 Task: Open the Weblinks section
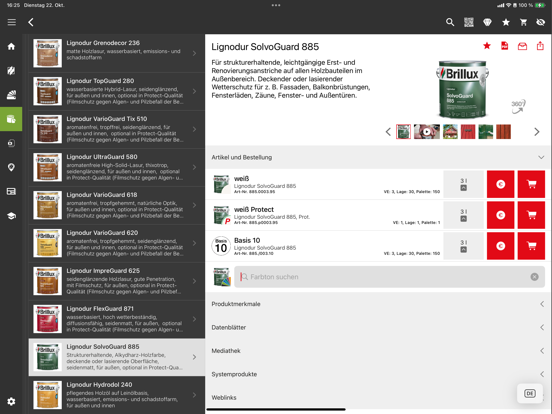coord(378,398)
